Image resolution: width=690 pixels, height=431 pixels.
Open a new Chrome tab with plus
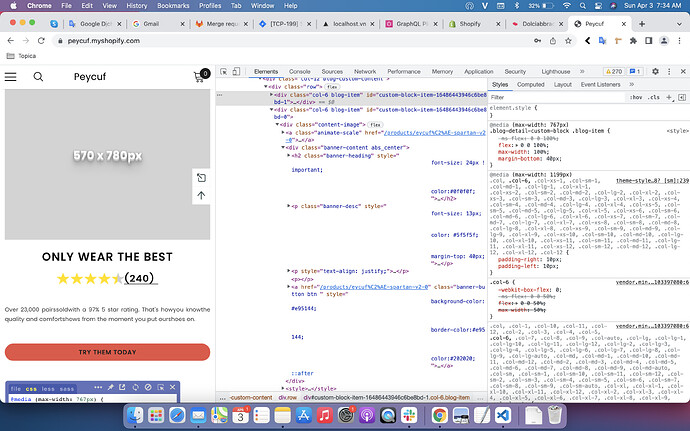point(642,24)
